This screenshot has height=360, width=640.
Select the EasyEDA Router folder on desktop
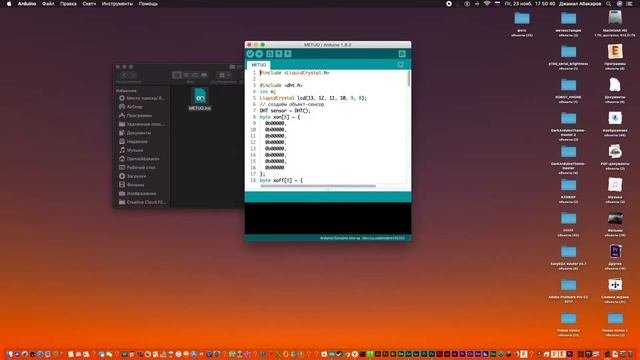click(568, 258)
